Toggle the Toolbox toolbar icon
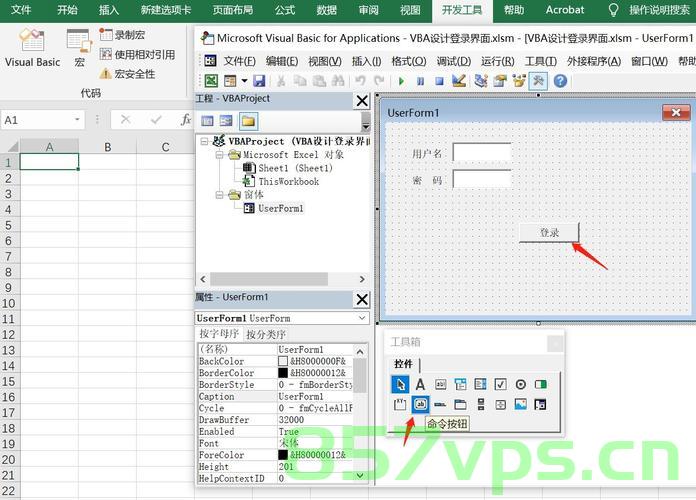Viewport: 696px width, 500px height. (538, 81)
